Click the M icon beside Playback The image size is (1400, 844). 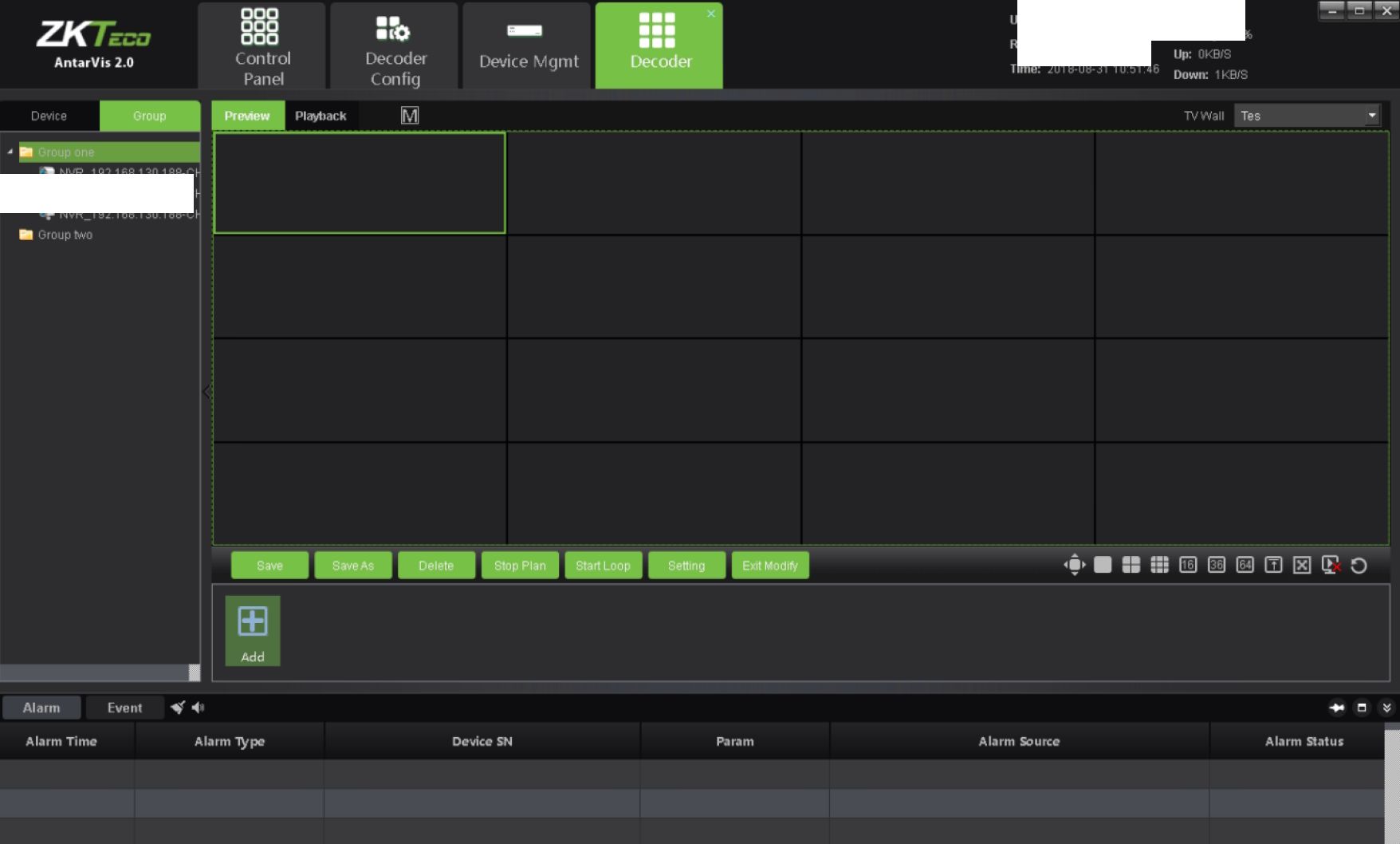click(x=410, y=116)
